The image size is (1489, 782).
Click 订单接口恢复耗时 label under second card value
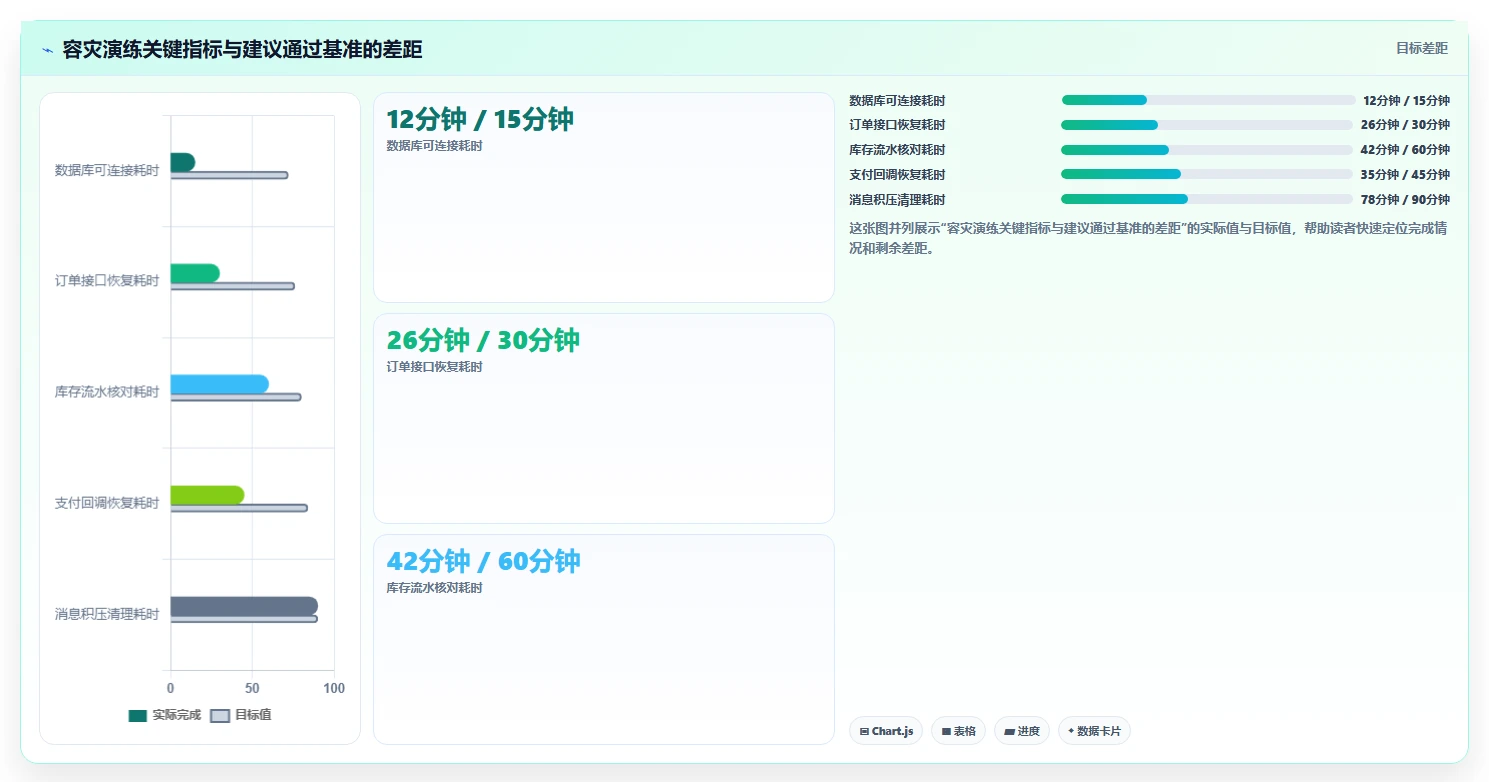434,367
